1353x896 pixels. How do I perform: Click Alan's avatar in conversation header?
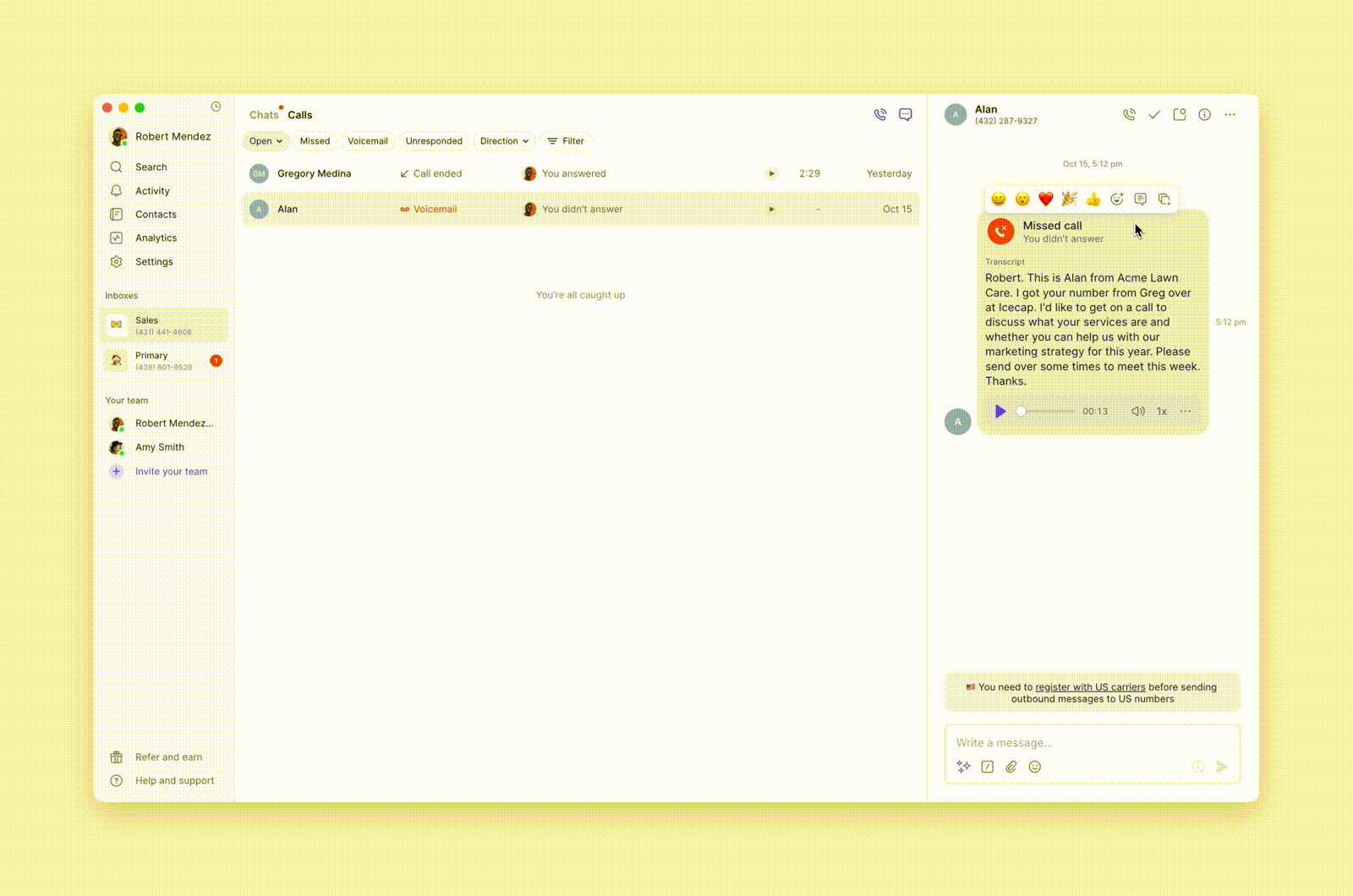click(x=956, y=115)
